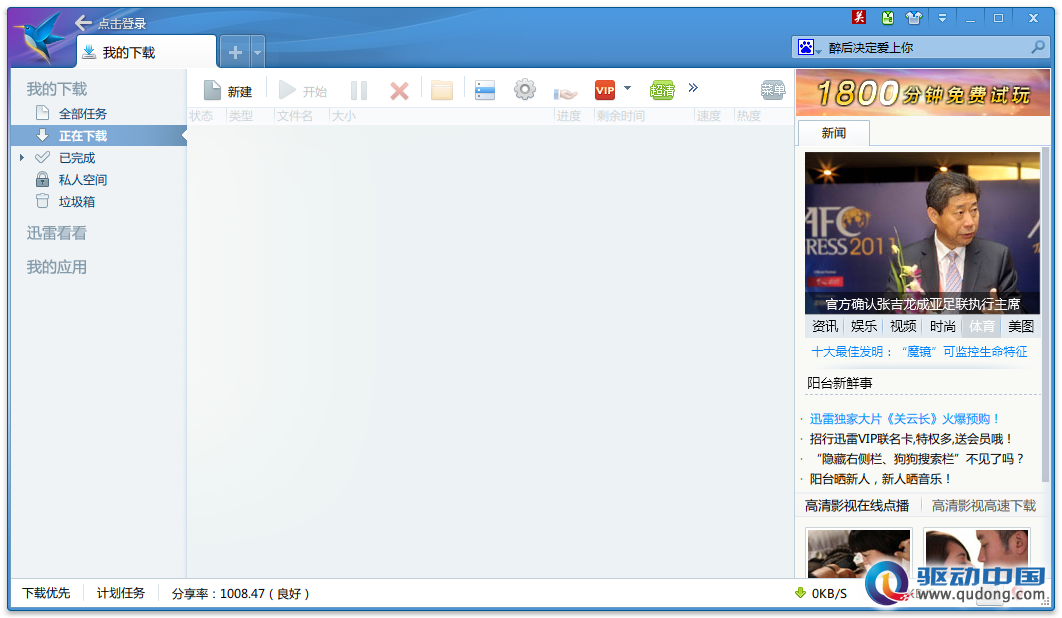This screenshot has height=618, width=1062.
Task: Select the 我的下载 tab
Action: (x=147, y=52)
